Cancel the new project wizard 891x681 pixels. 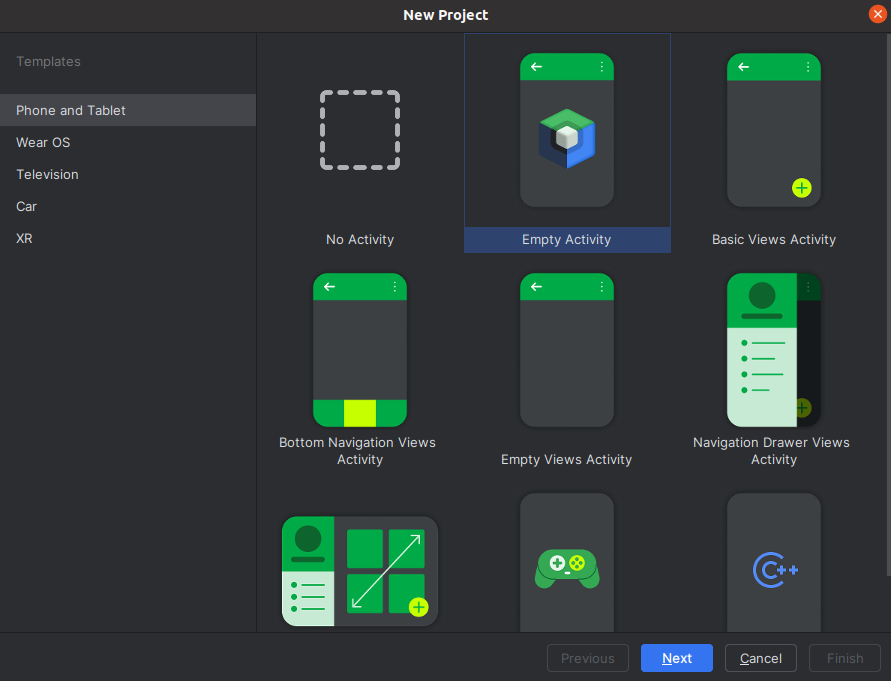point(760,658)
